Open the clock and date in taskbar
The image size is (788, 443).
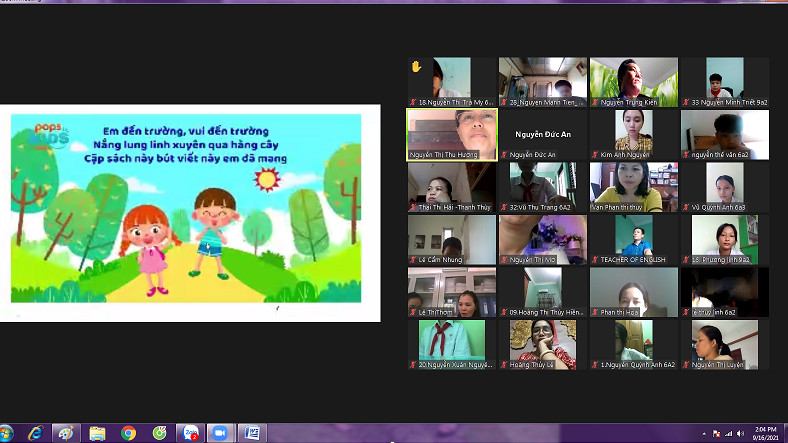[768, 433]
